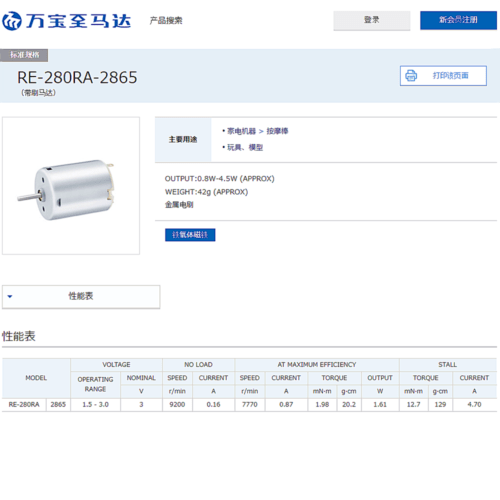Select the NO LOAD table header
This screenshot has height=500, width=500.
click(x=198, y=365)
